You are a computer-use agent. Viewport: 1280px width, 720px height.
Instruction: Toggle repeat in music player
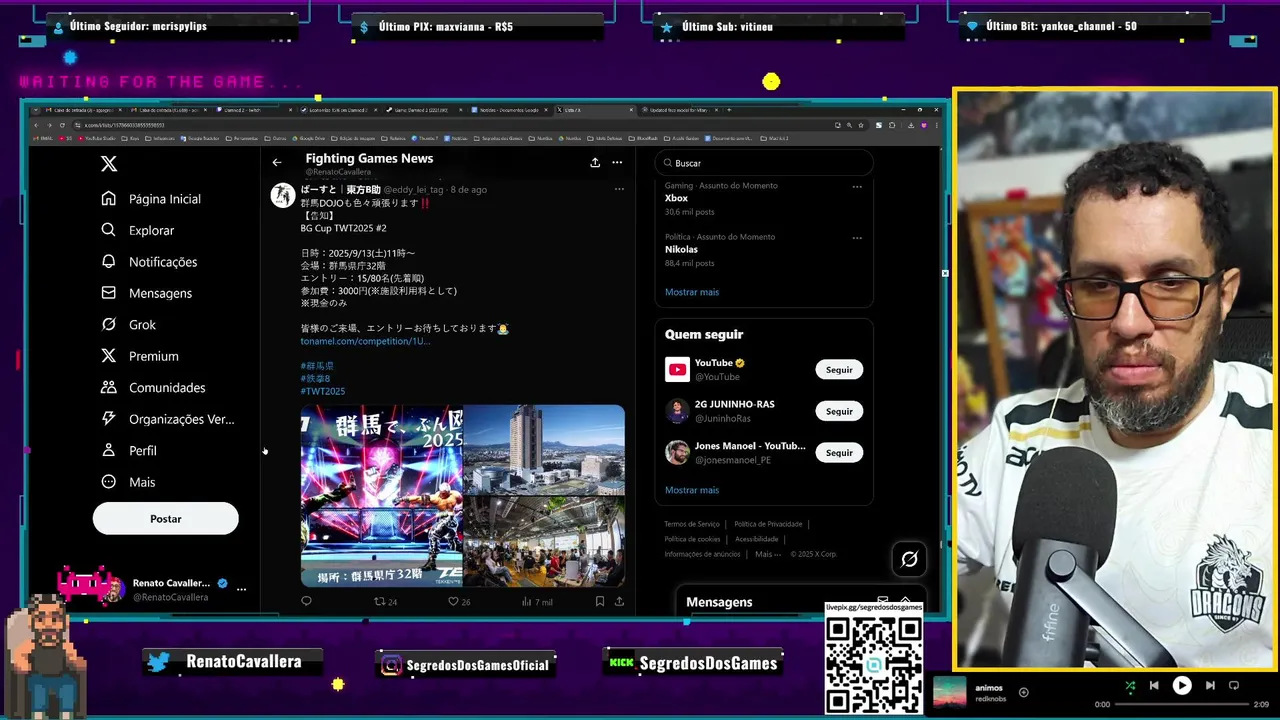(x=1234, y=686)
